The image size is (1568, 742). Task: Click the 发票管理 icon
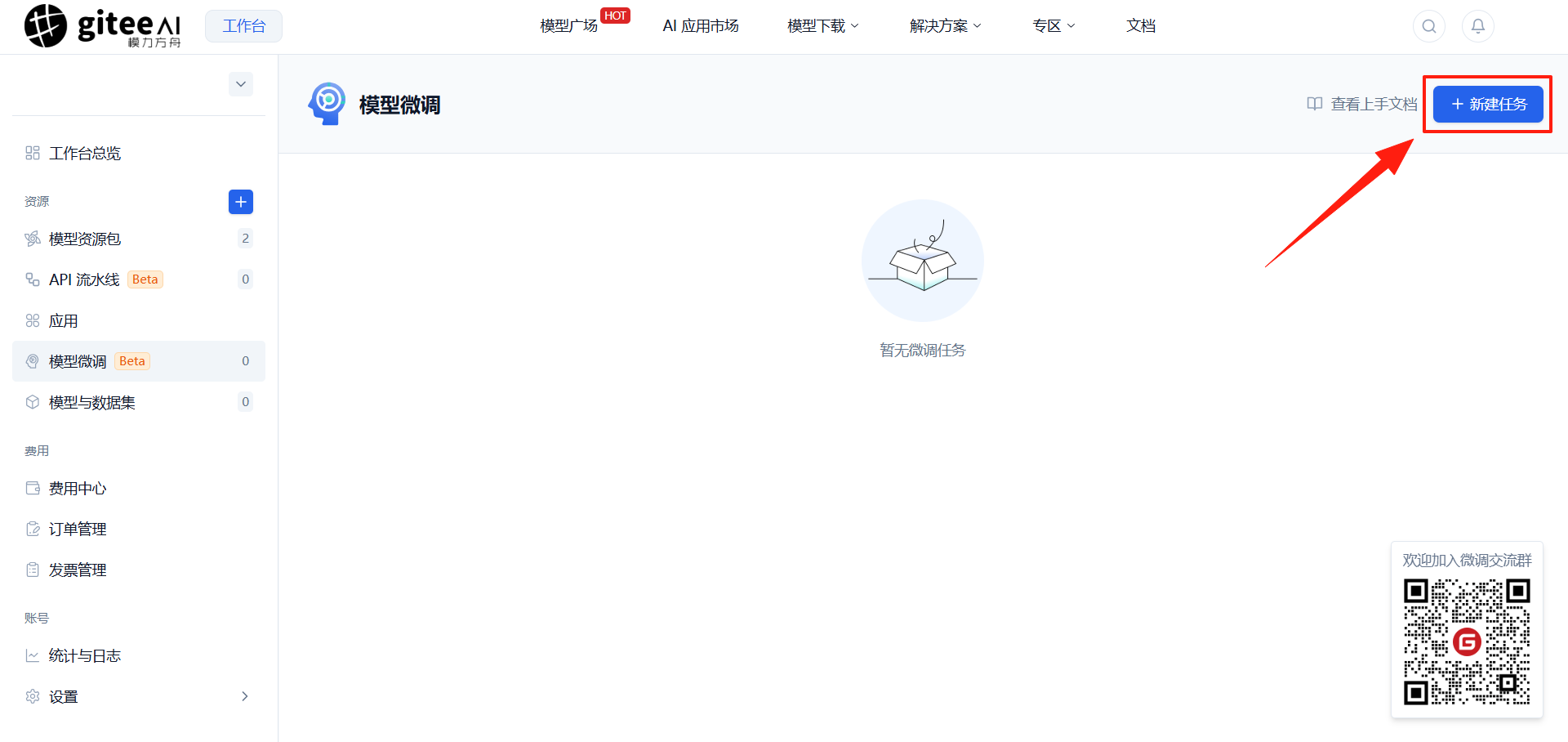pos(33,570)
